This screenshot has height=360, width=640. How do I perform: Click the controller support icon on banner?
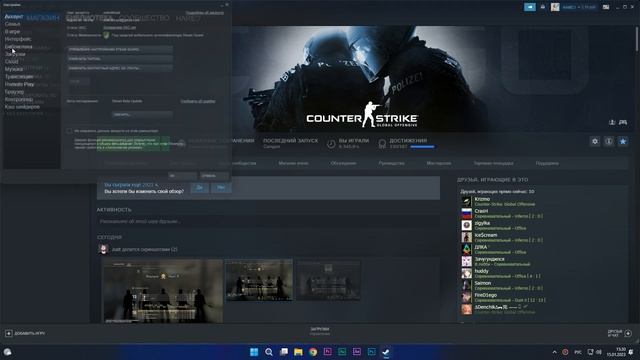[623, 122]
